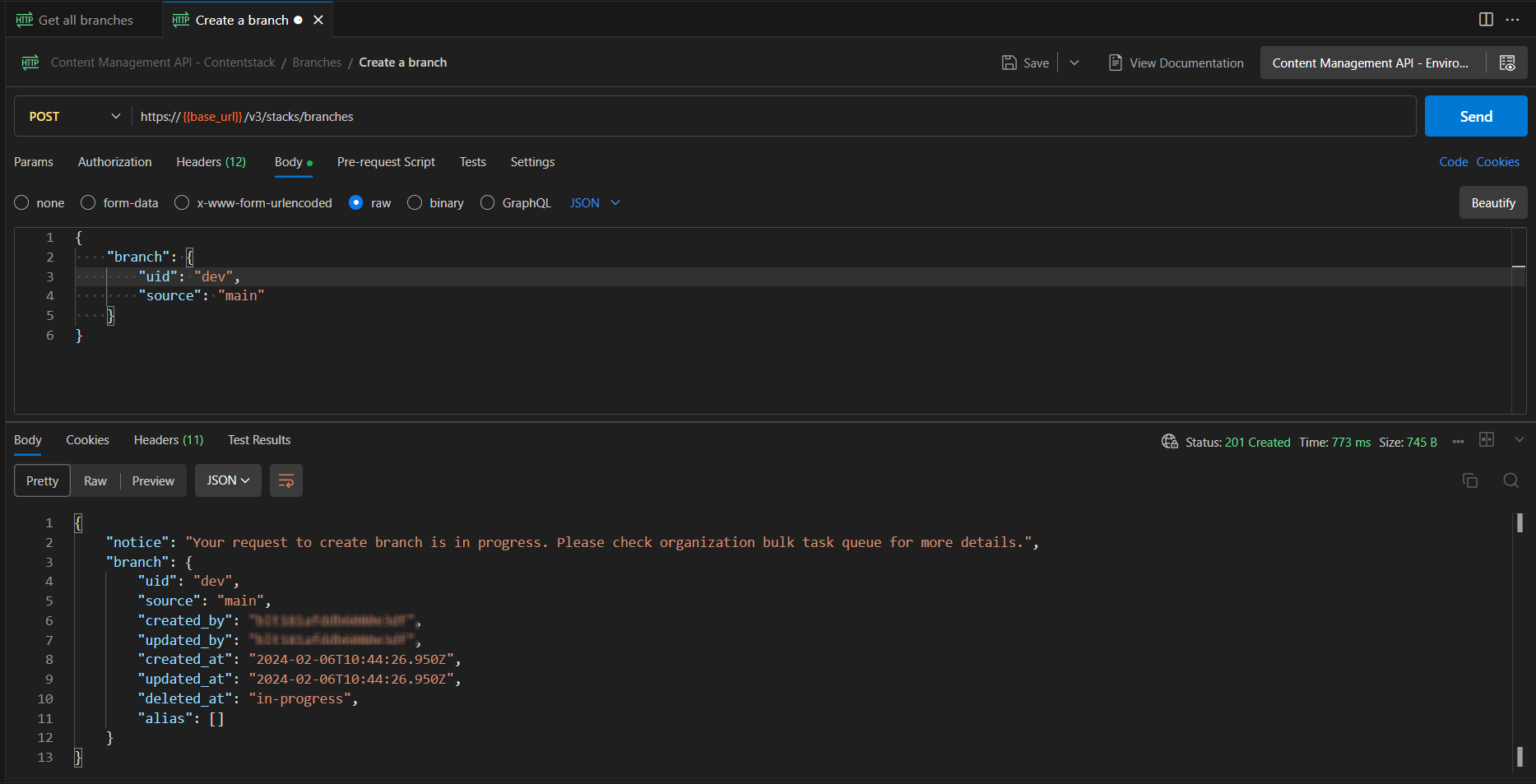This screenshot has width=1536, height=784.
Task: Click the network globe icon beside Status
Action: 1170,442
